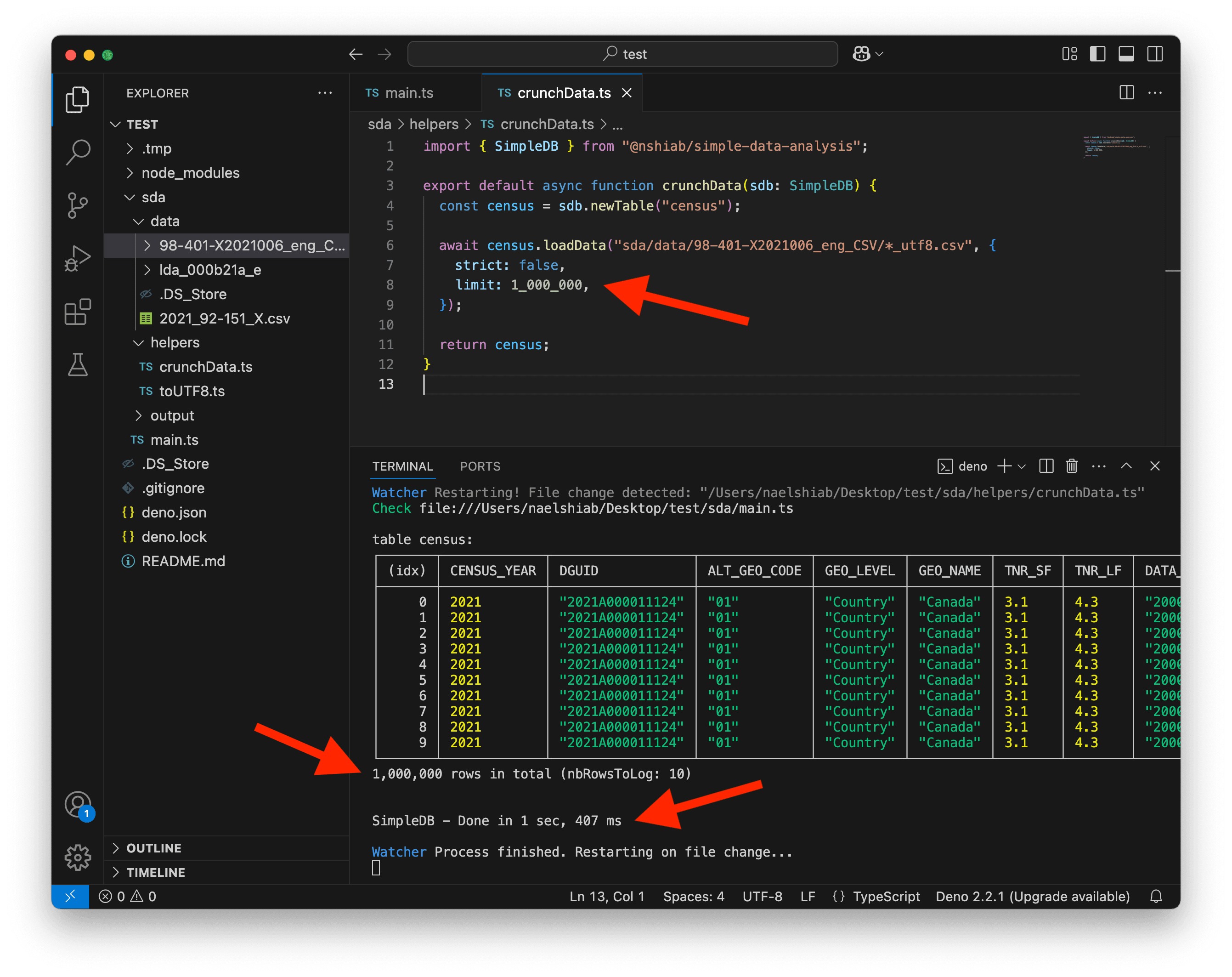Click the sda breadcrumb segment
Viewport: 1232px width, 977px height.
click(379, 124)
